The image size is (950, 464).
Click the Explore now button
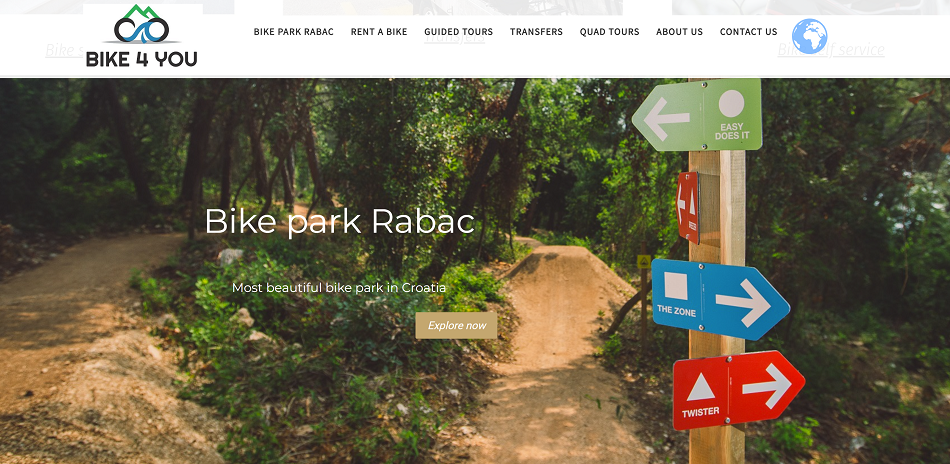[456, 325]
